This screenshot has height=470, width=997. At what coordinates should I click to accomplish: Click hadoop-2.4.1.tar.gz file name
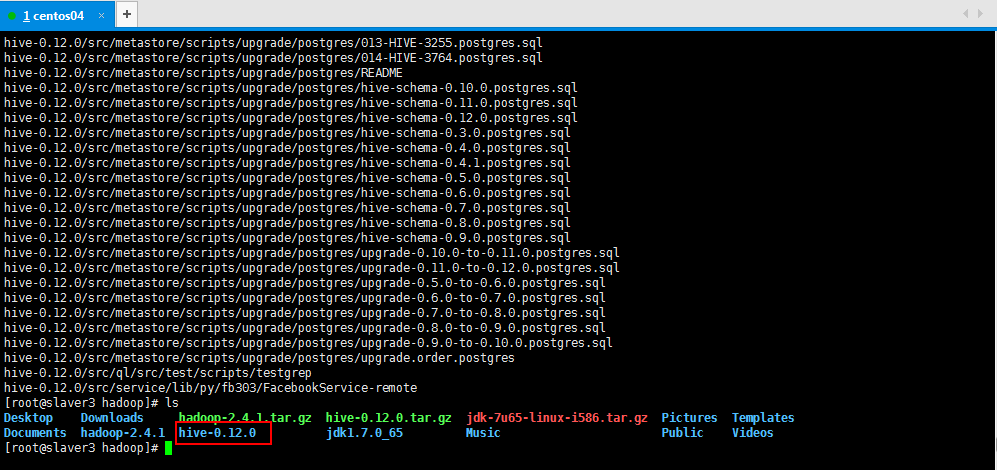[x=245, y=418]
